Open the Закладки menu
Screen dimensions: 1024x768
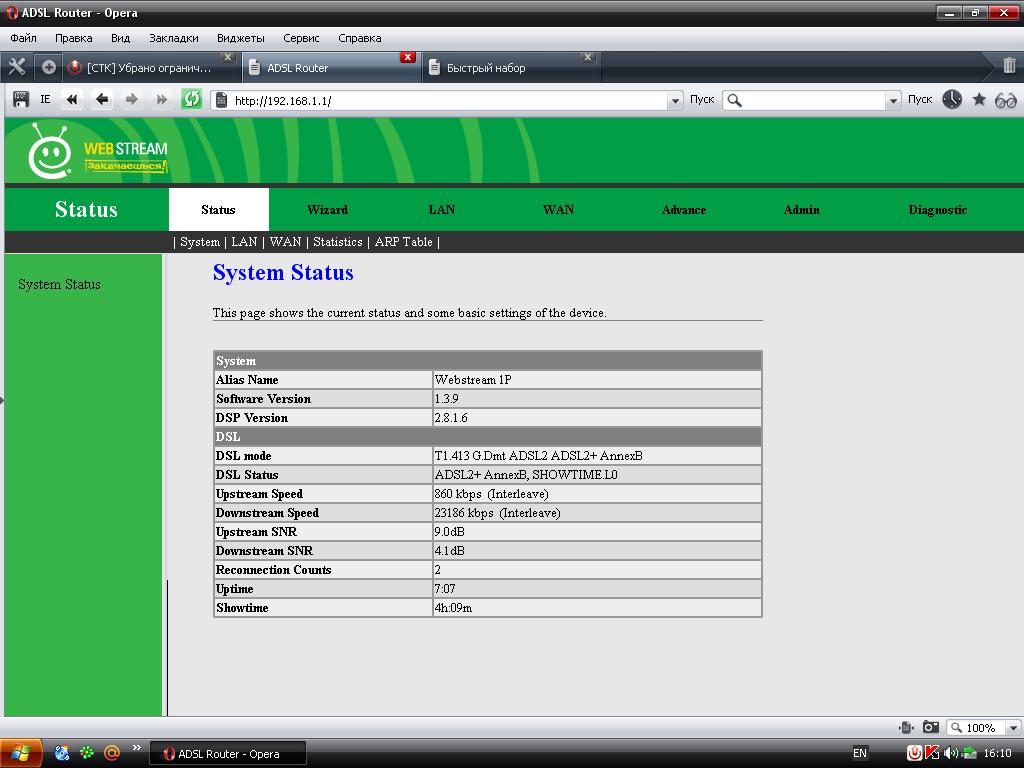(174, 38)
